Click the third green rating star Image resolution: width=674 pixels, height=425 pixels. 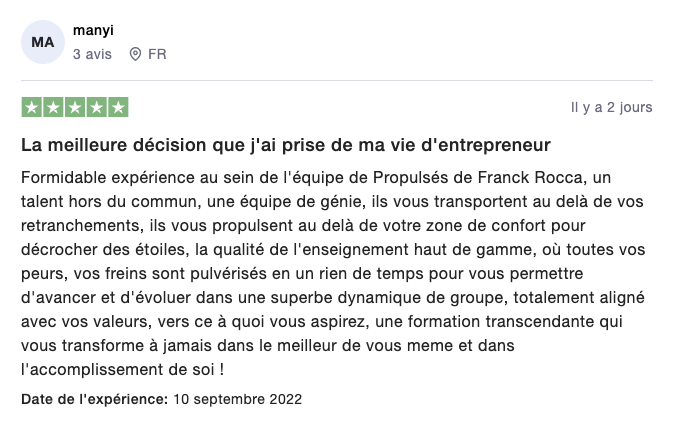coord(75,107)
